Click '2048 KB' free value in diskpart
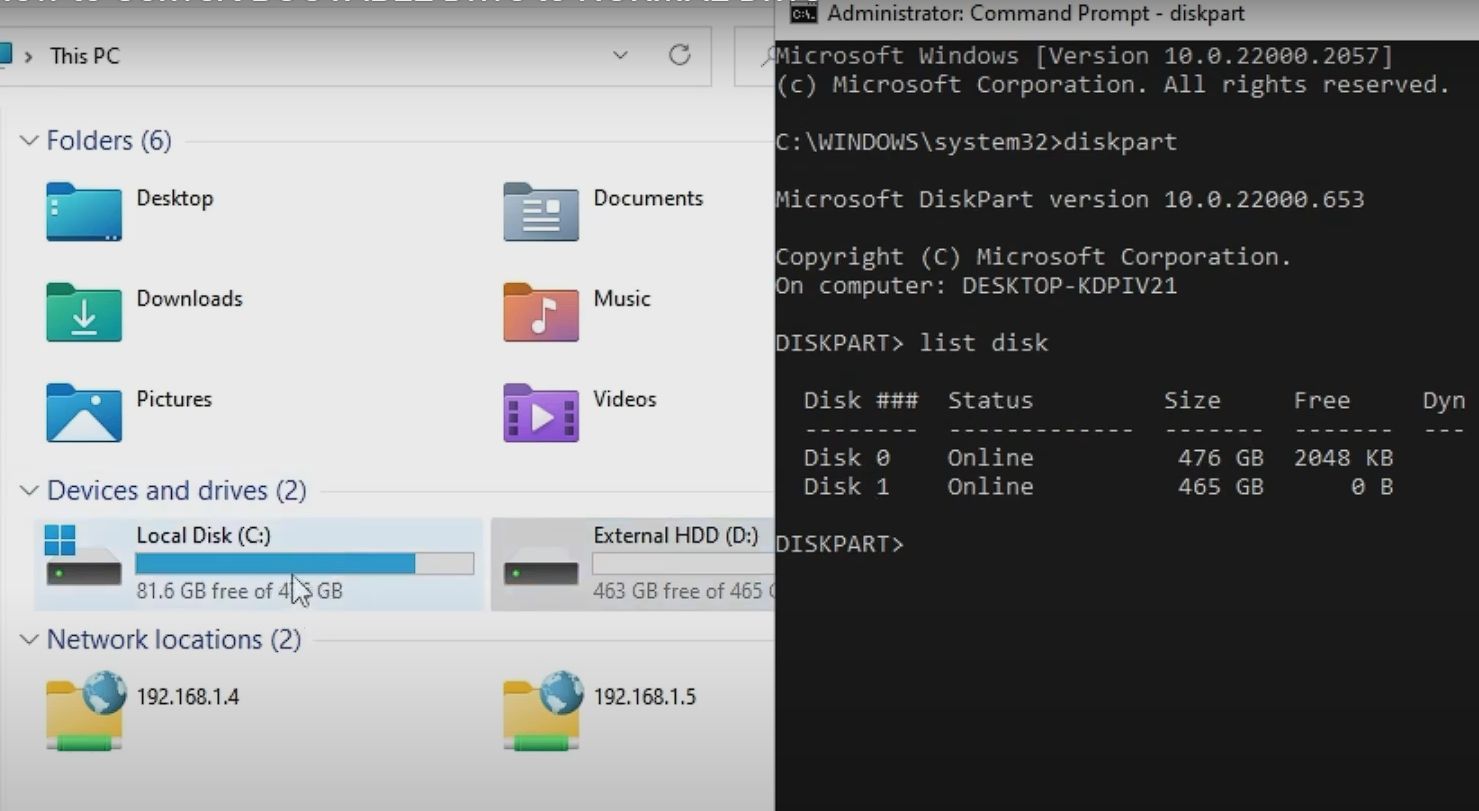The height and width of the screenshot is (811, 1479). pos(1343,458)
